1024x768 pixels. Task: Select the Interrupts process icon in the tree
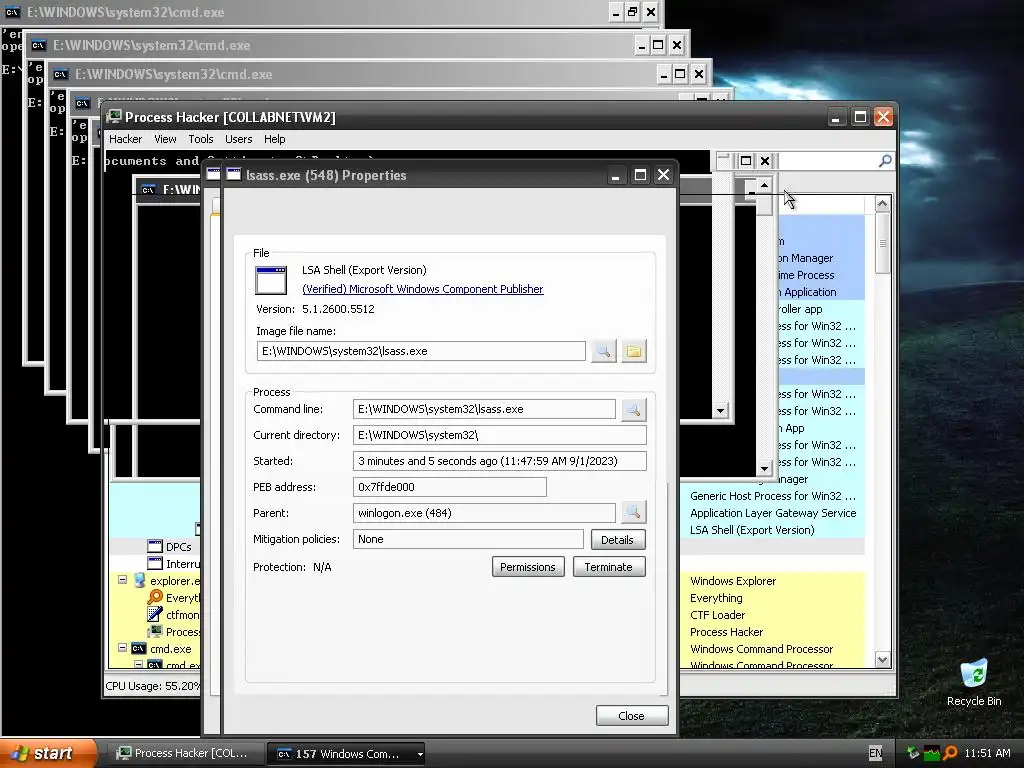[x=155, y=564]
